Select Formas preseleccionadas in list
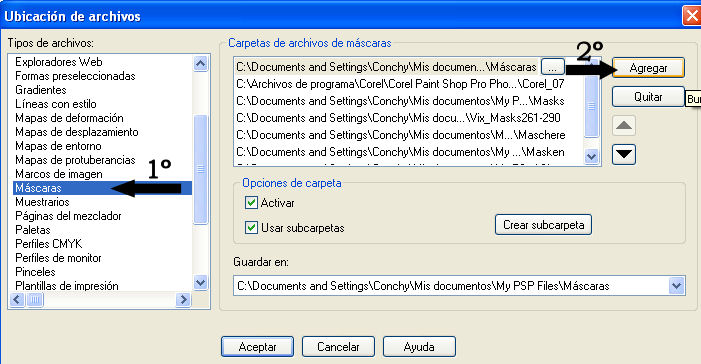The width and height of the screenshot is (701, 364). pos(75,76)
